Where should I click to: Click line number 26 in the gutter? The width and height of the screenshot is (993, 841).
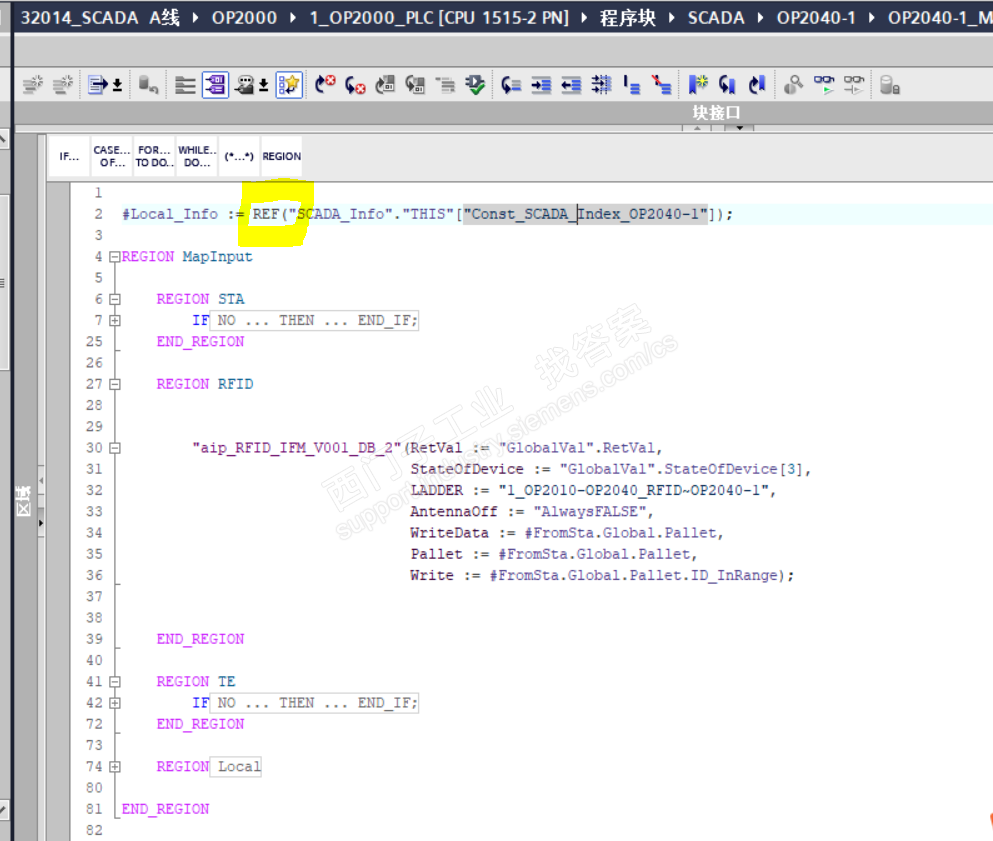pos(94,363)
